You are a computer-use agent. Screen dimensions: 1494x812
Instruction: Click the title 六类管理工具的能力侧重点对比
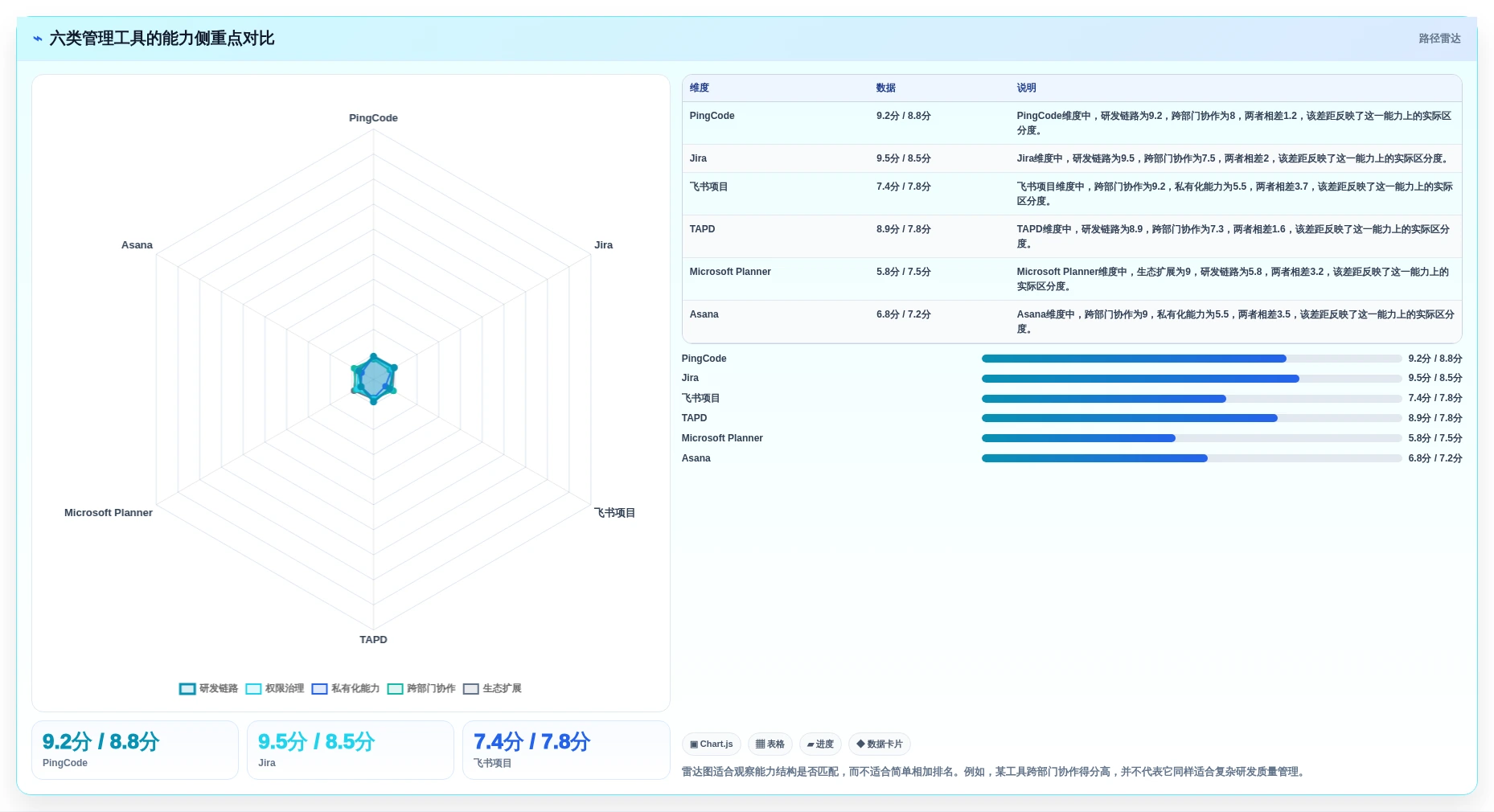point(162,39)
